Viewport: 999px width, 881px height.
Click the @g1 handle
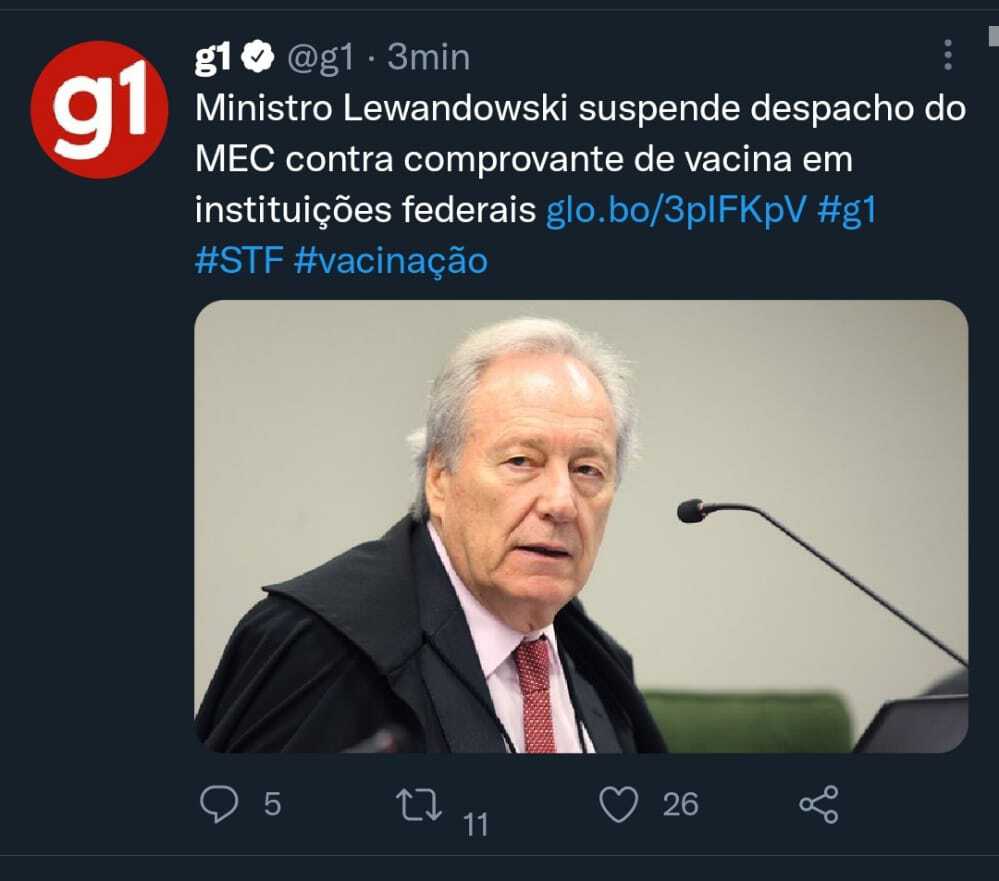click(x=320, y=57)
